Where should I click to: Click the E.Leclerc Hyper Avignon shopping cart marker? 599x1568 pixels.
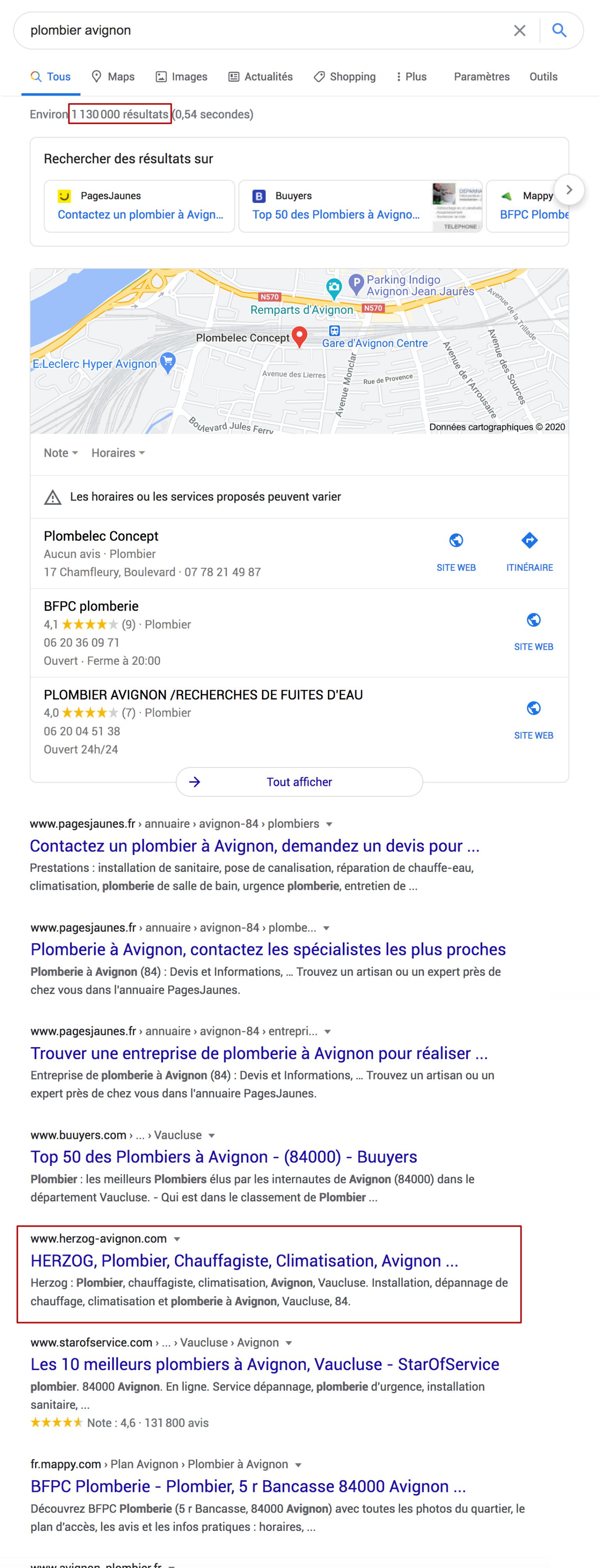point(168,362)
